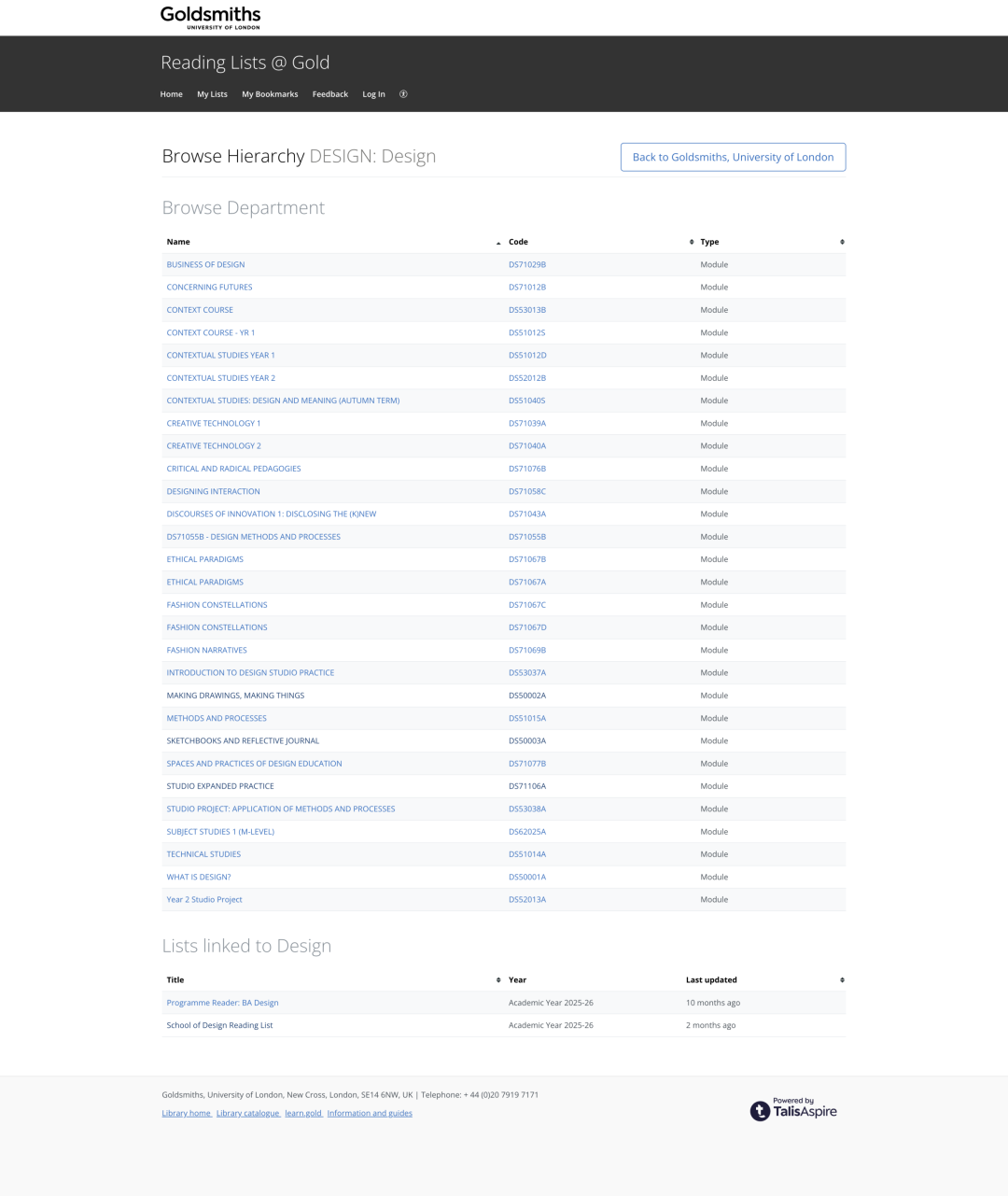Open the METHODS AND PROCESSES module
Image resolution: width=1008 pixels, height=1196 pixels.
pos(217,719)
